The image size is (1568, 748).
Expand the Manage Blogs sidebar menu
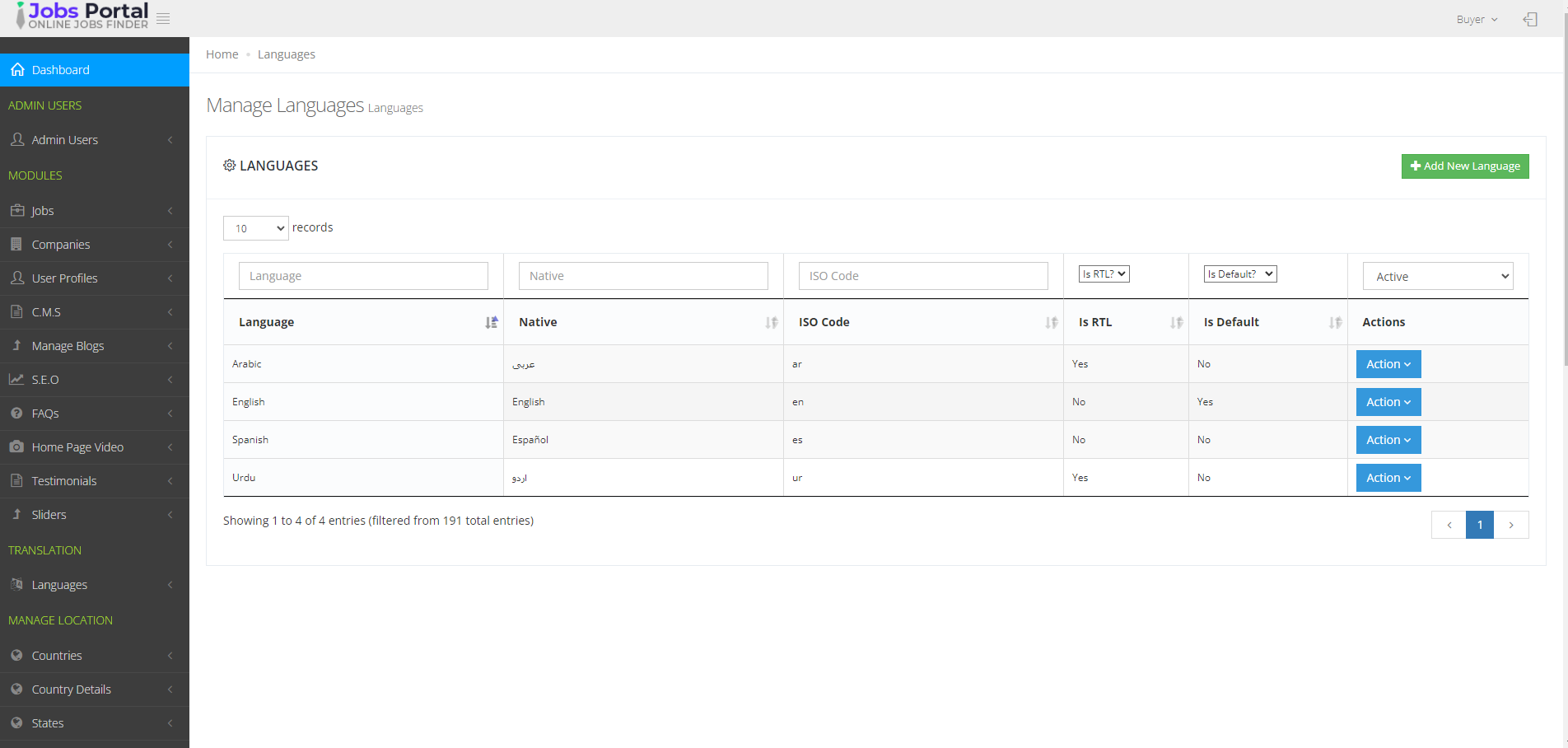95,346
